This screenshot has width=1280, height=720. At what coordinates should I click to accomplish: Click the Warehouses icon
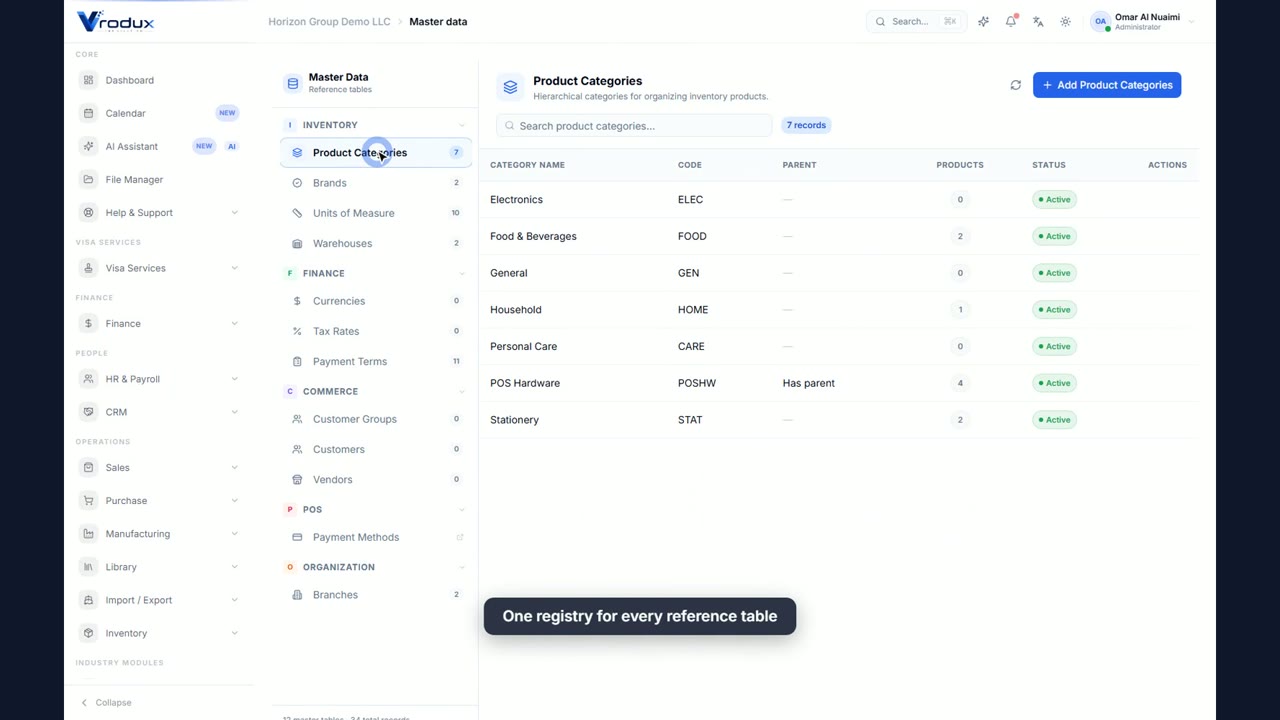[297, 243]
